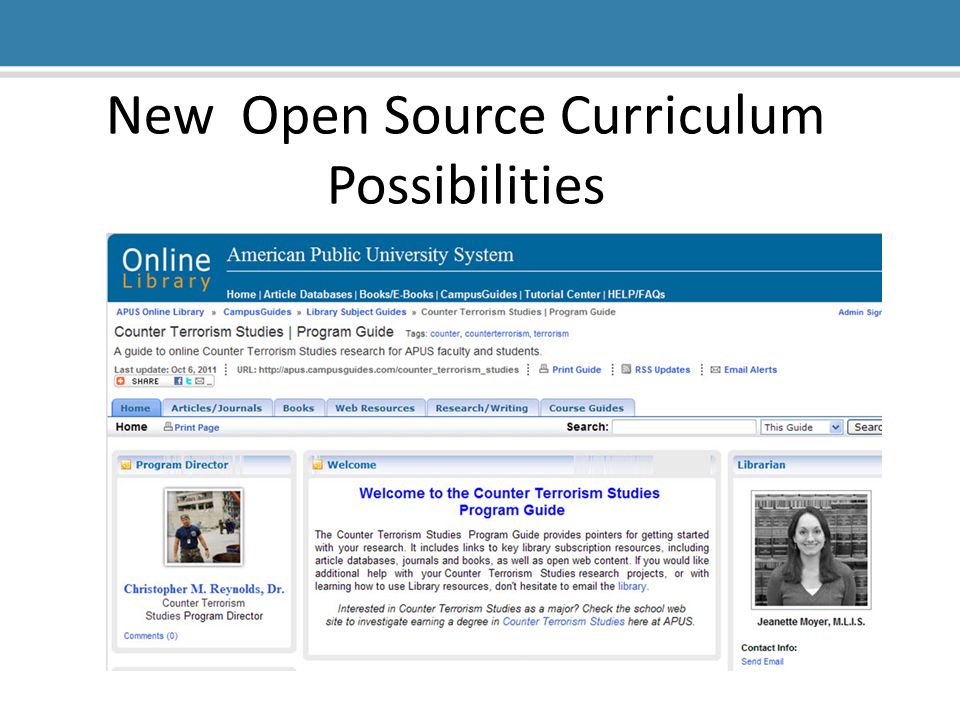Click the 'Jeanette Moyer, M.L.I.S.' name

click(x=811, y=621)
